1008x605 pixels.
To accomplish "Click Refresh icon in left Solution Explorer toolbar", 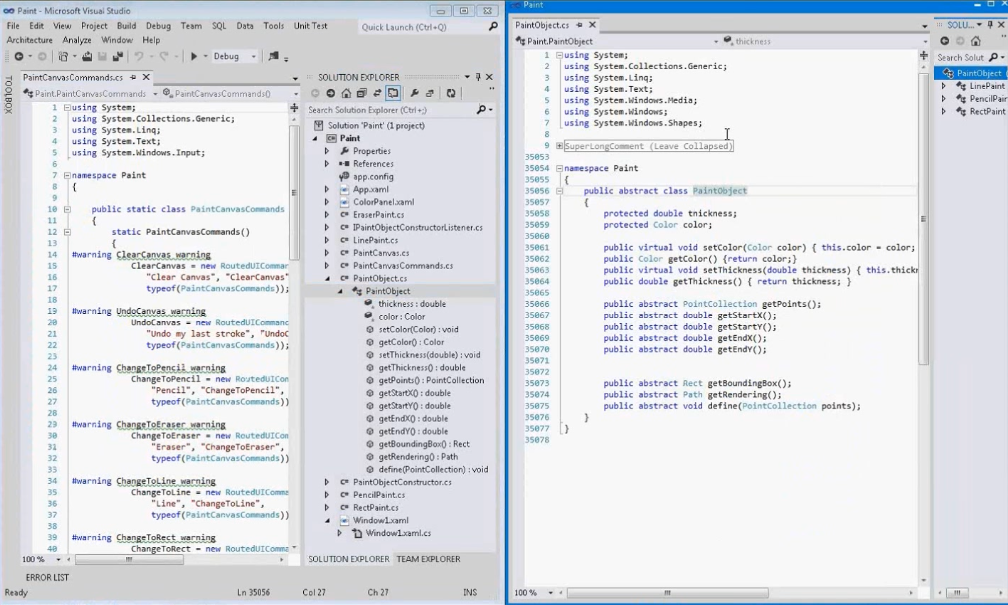I will tap(451, 93).
